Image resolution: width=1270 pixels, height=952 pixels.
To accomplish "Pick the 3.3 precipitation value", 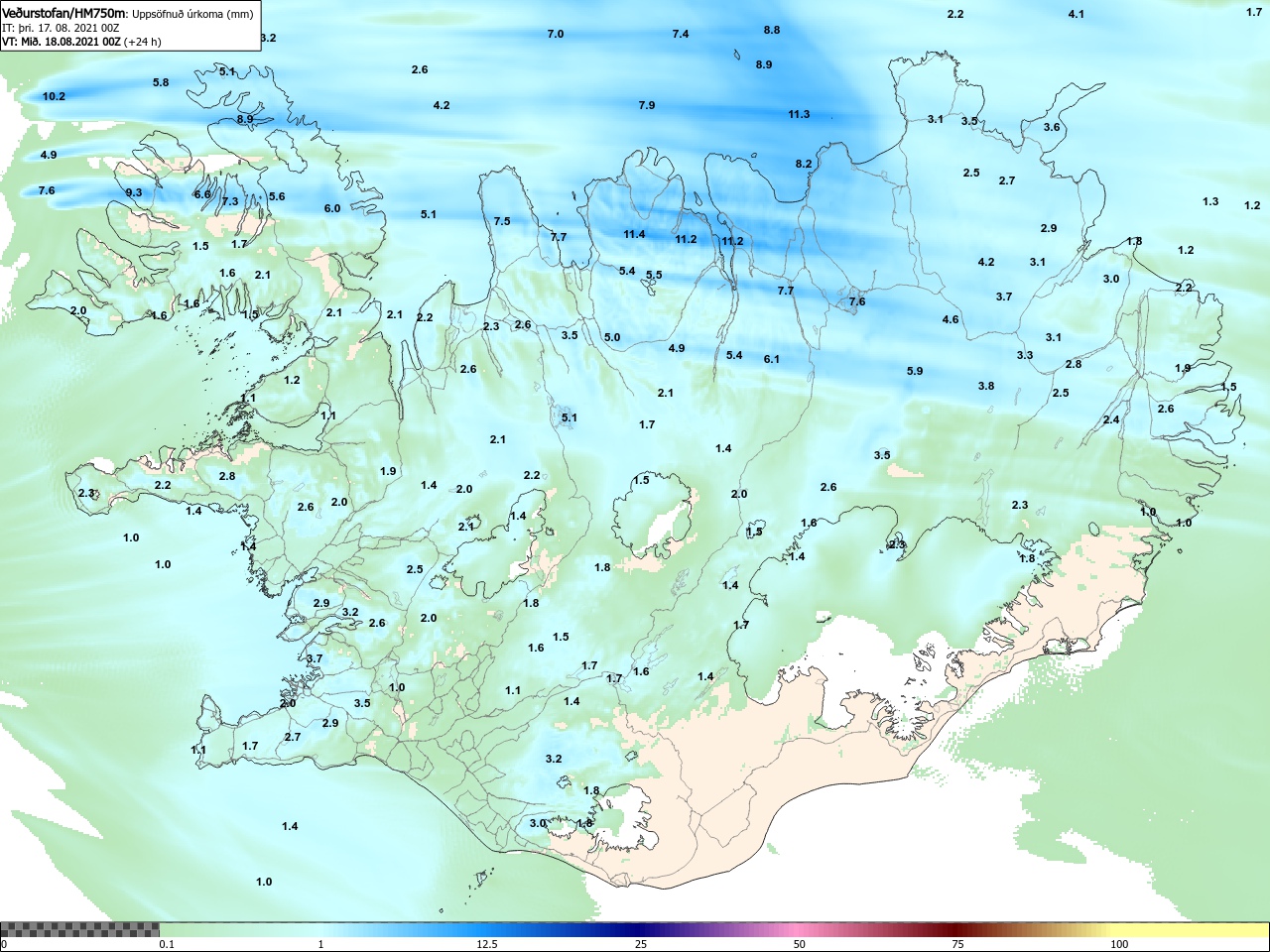I will (x=1025, y=355).
